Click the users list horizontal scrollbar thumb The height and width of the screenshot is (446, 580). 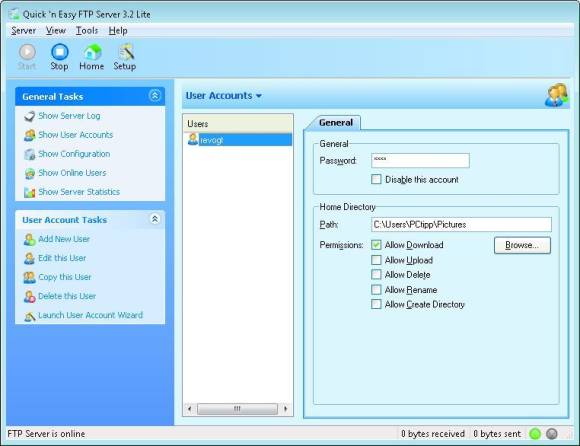pos(237,409)
